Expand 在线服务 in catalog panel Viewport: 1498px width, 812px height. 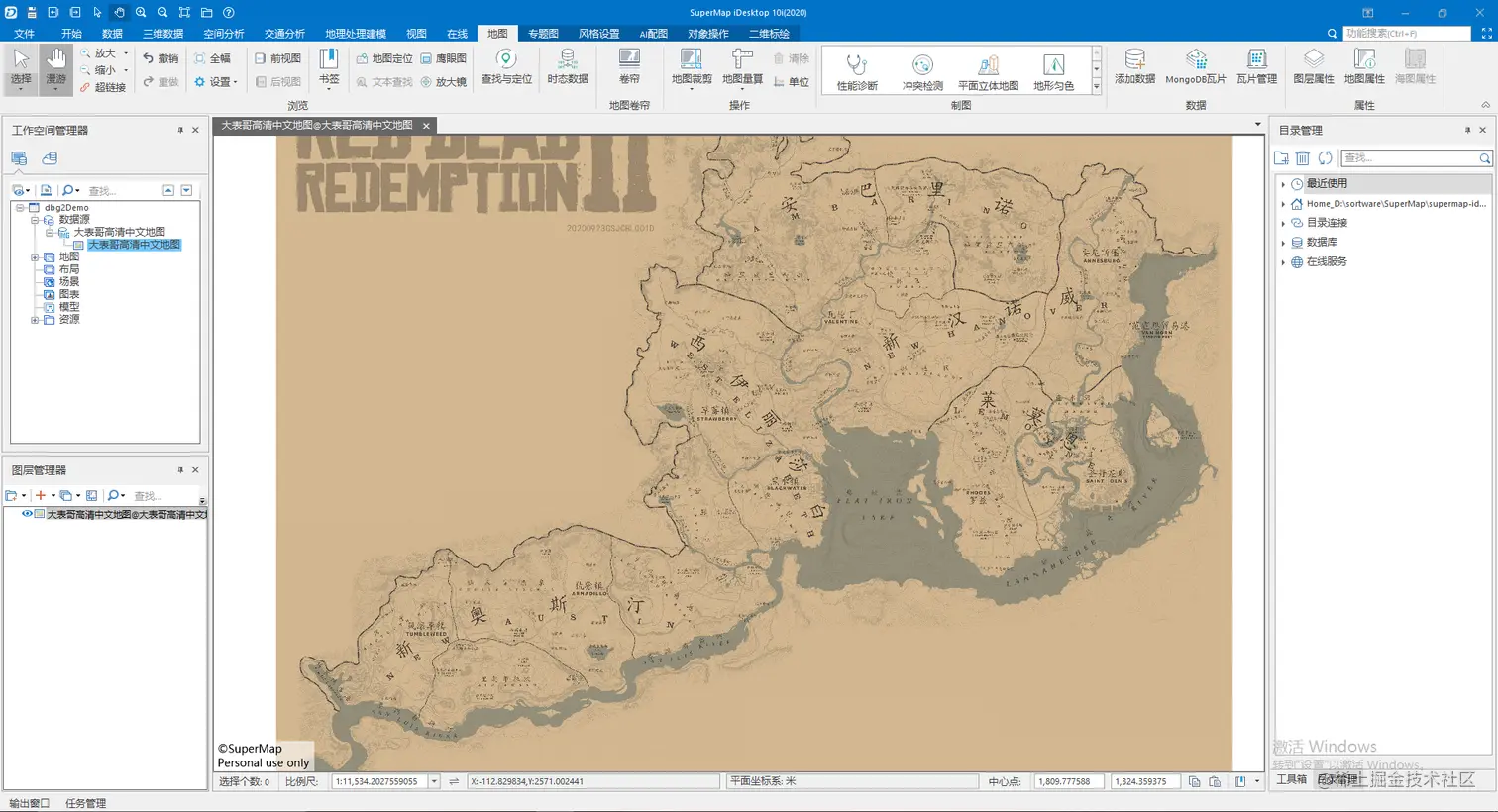[x=1283, y=262]
